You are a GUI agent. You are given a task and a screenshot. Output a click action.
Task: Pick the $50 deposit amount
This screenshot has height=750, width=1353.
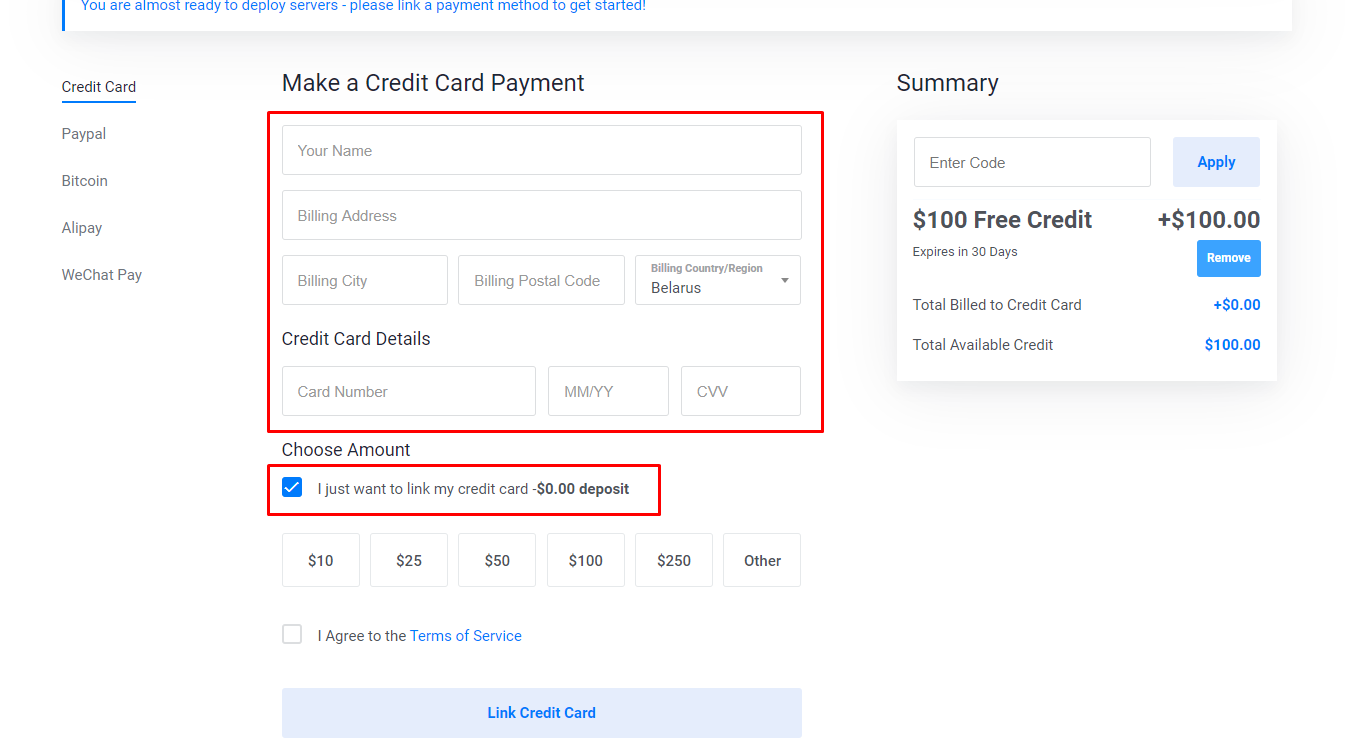click(497, 561)
